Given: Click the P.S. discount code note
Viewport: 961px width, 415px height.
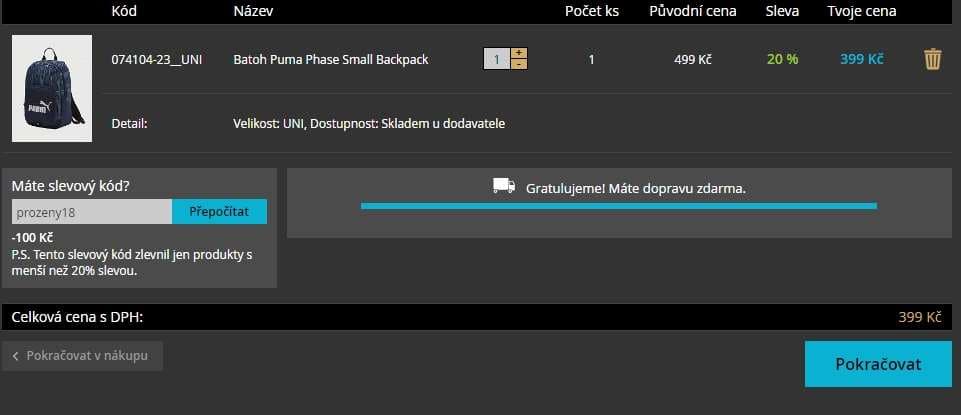Looking at the screenshot, I should tap(132, 262).
